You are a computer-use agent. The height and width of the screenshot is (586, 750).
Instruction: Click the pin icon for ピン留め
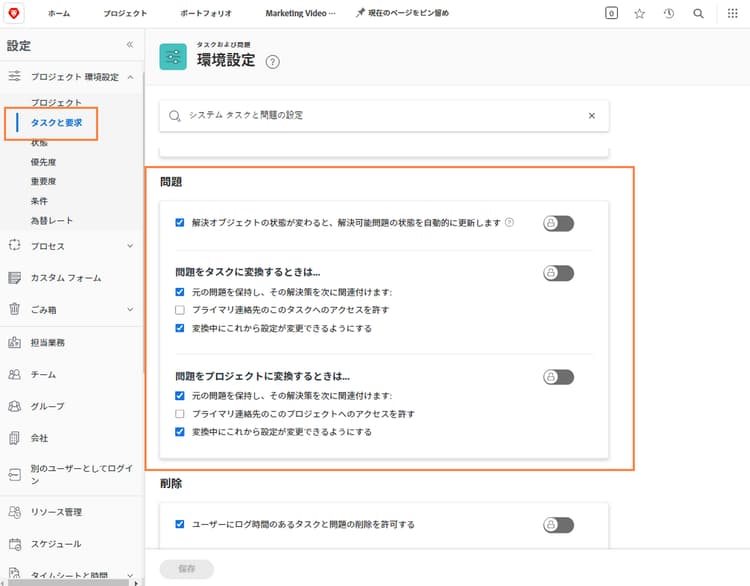click(360, 13)
